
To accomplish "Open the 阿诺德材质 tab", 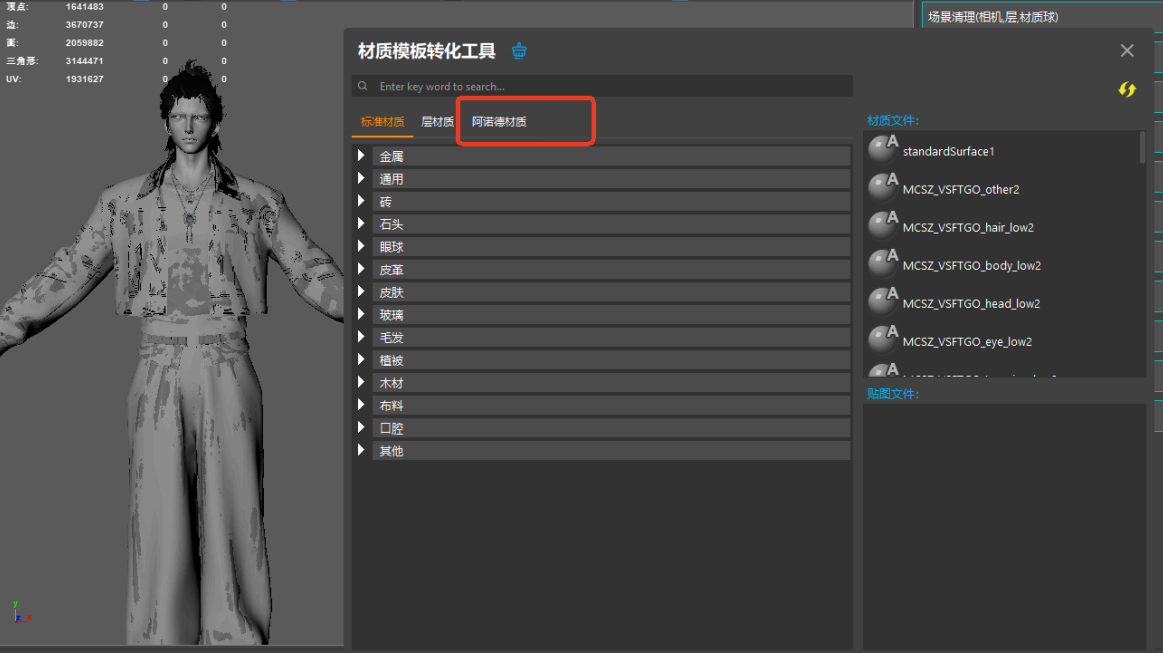I will (x=499, y=122).
